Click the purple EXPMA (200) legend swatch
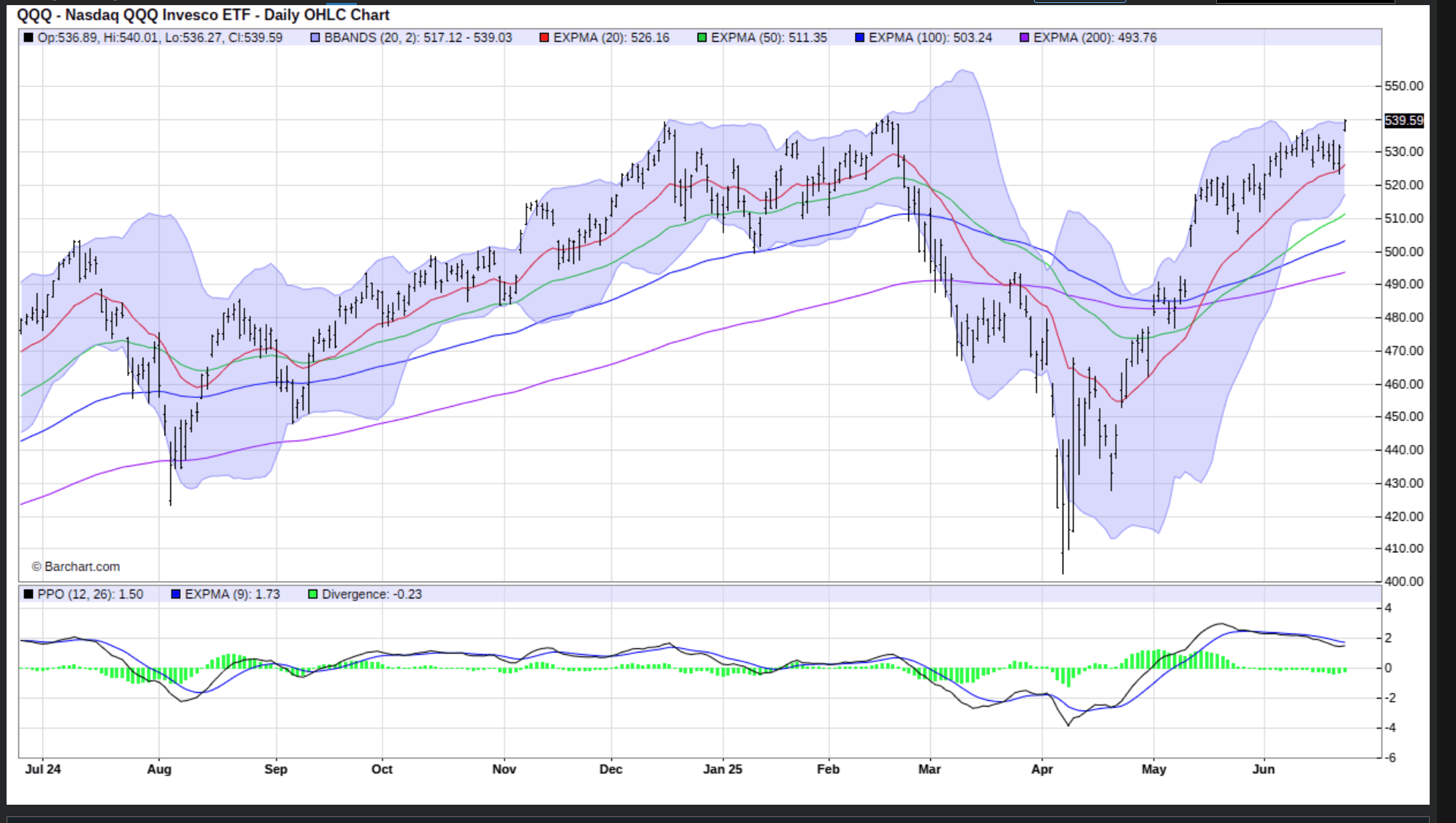The image size is (1456, 823). 1025,37
